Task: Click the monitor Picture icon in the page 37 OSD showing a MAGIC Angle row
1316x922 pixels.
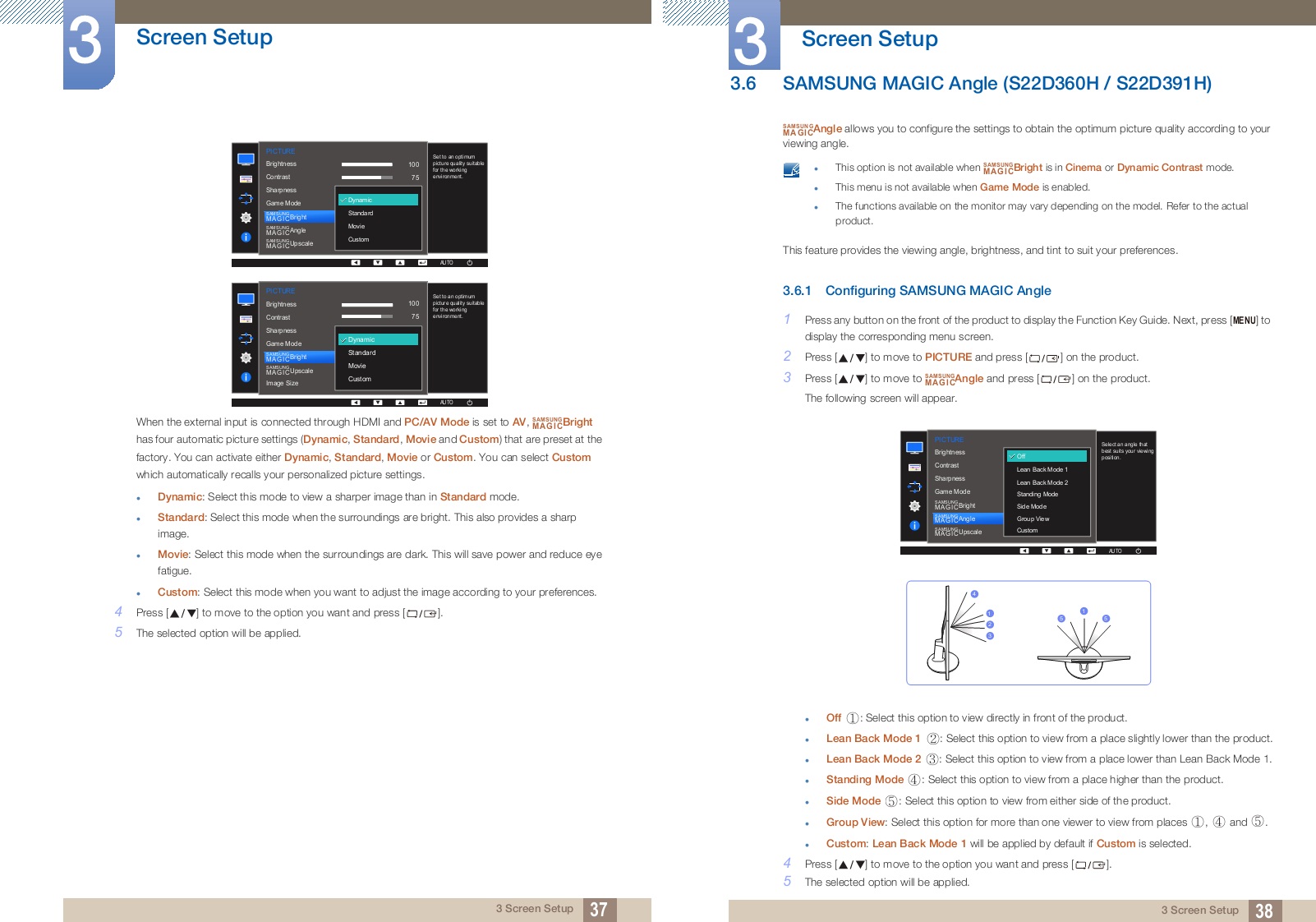Action: (246, 159)
